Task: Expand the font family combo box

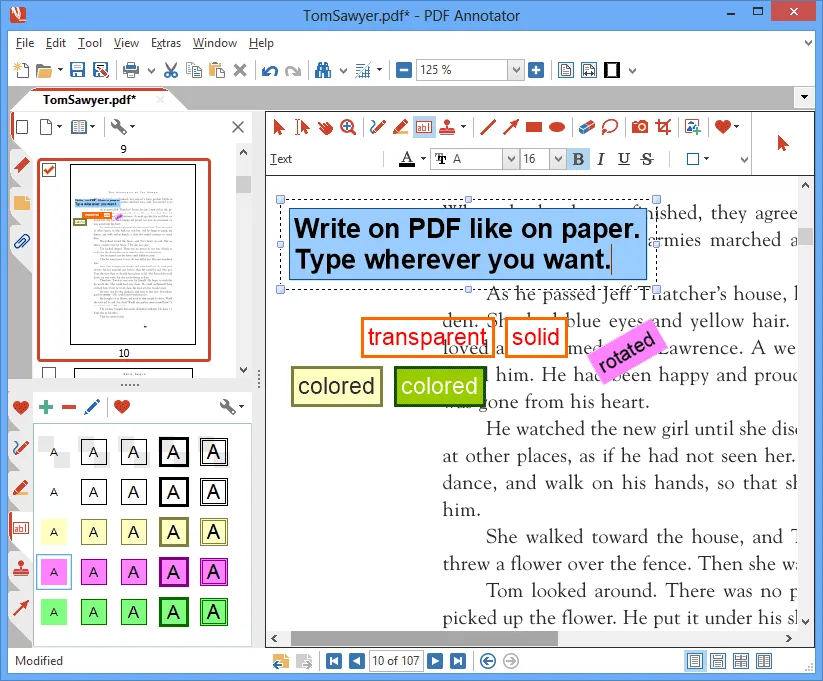Action: 511,158
